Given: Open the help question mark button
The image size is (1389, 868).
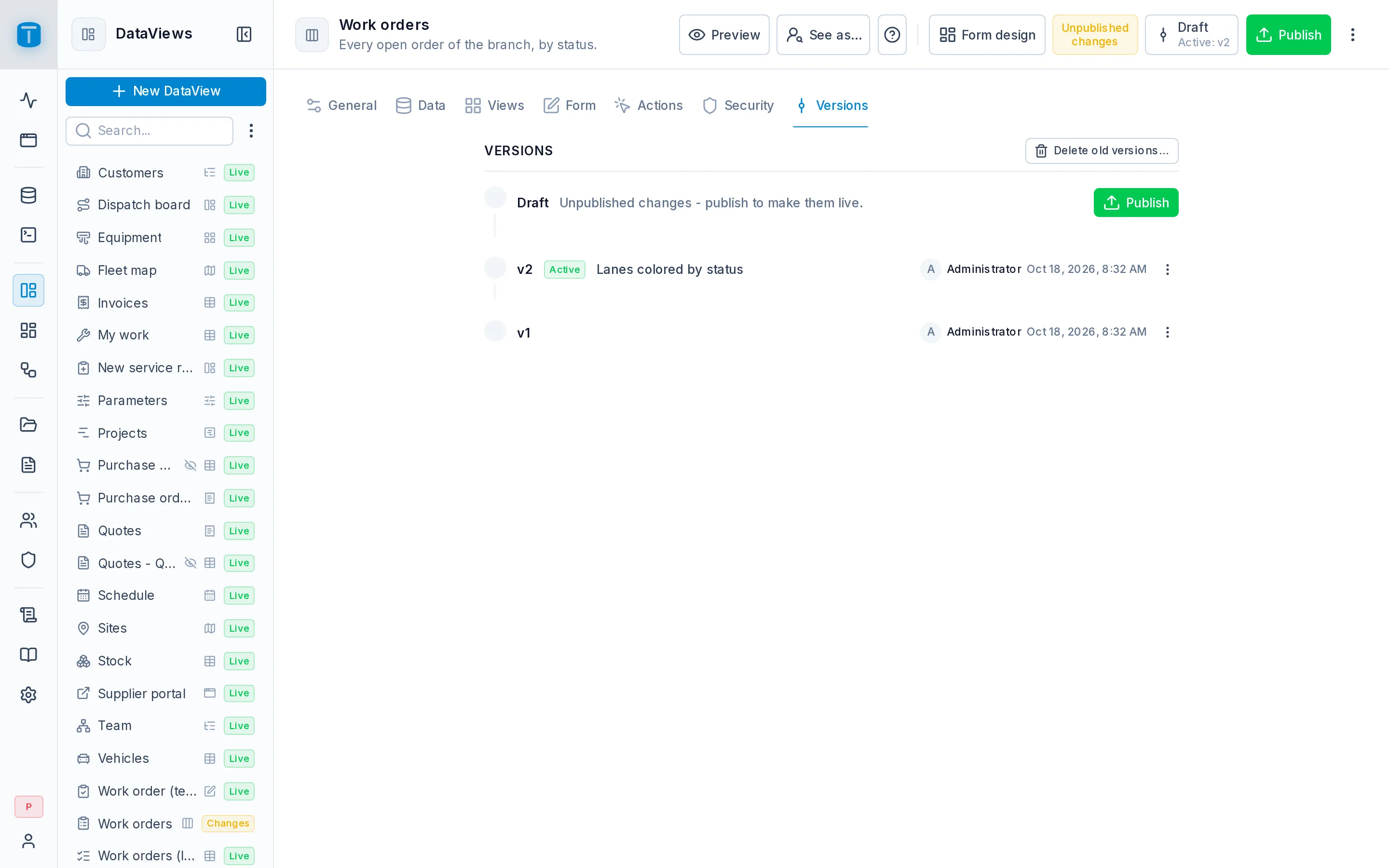Looking at the screenshot, I should pyautogui.click(x=892, y=35).
